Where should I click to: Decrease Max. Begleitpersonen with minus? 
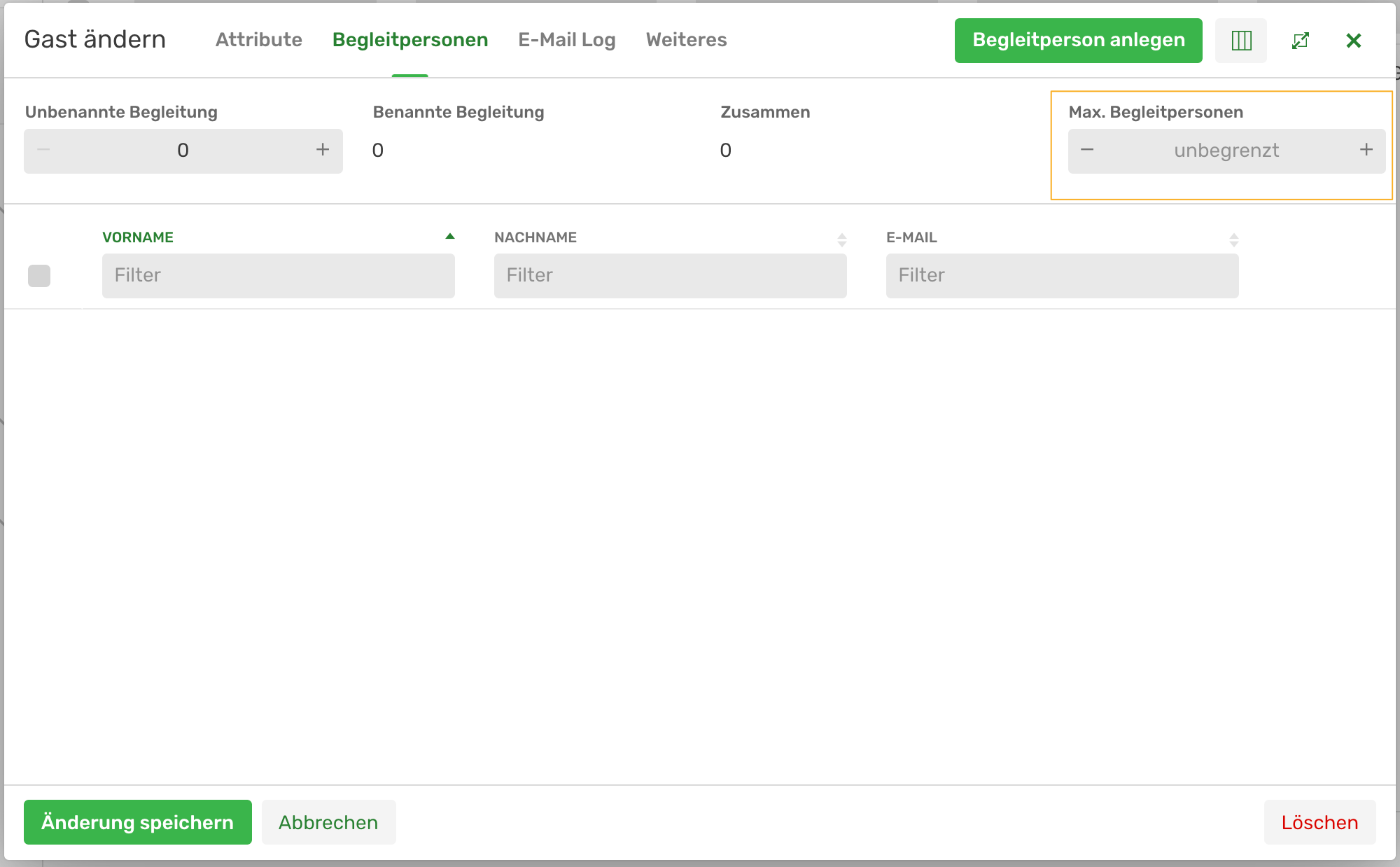click(1087, 150)
